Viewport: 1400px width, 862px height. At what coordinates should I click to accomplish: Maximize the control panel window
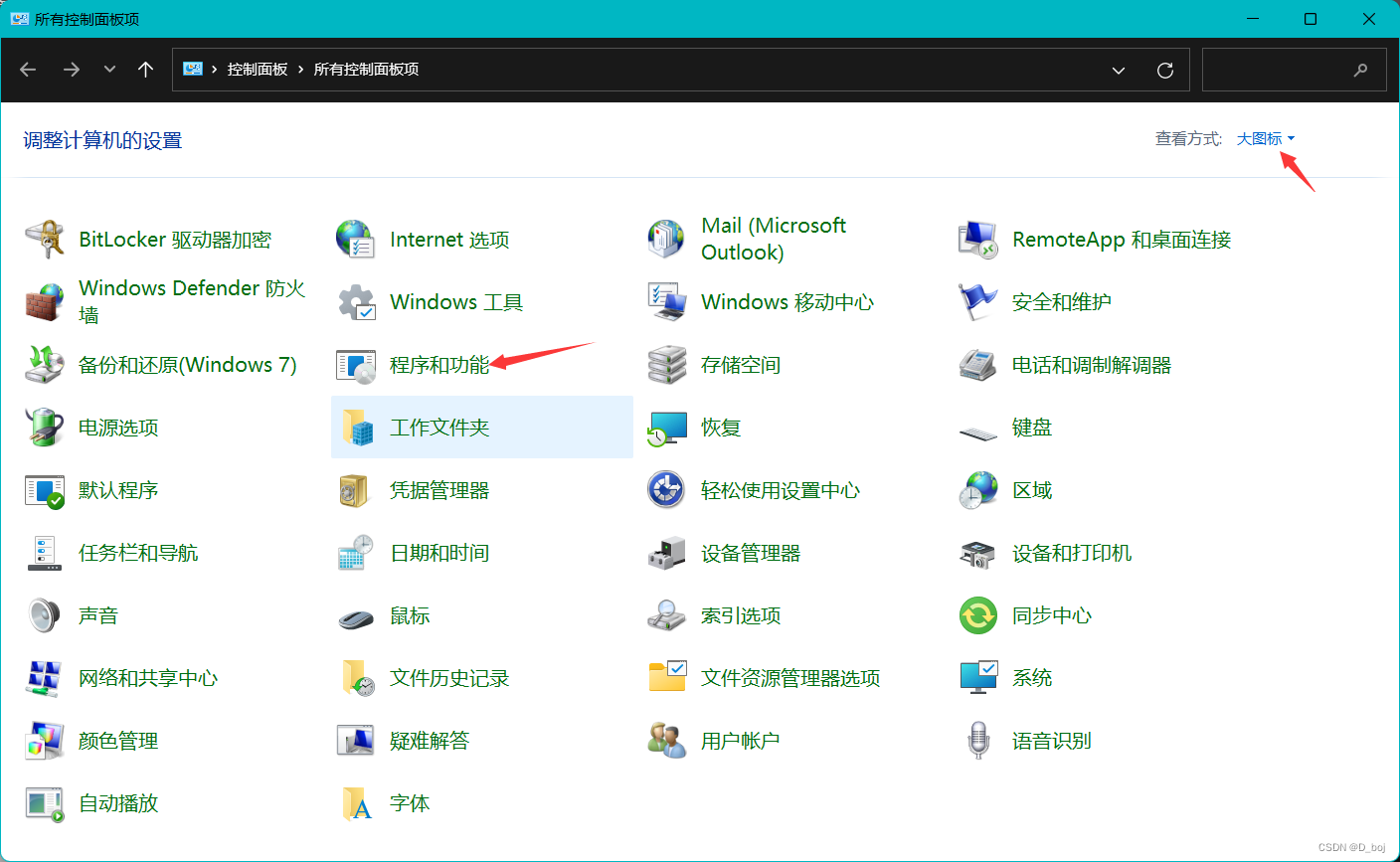pos(1311,19)
